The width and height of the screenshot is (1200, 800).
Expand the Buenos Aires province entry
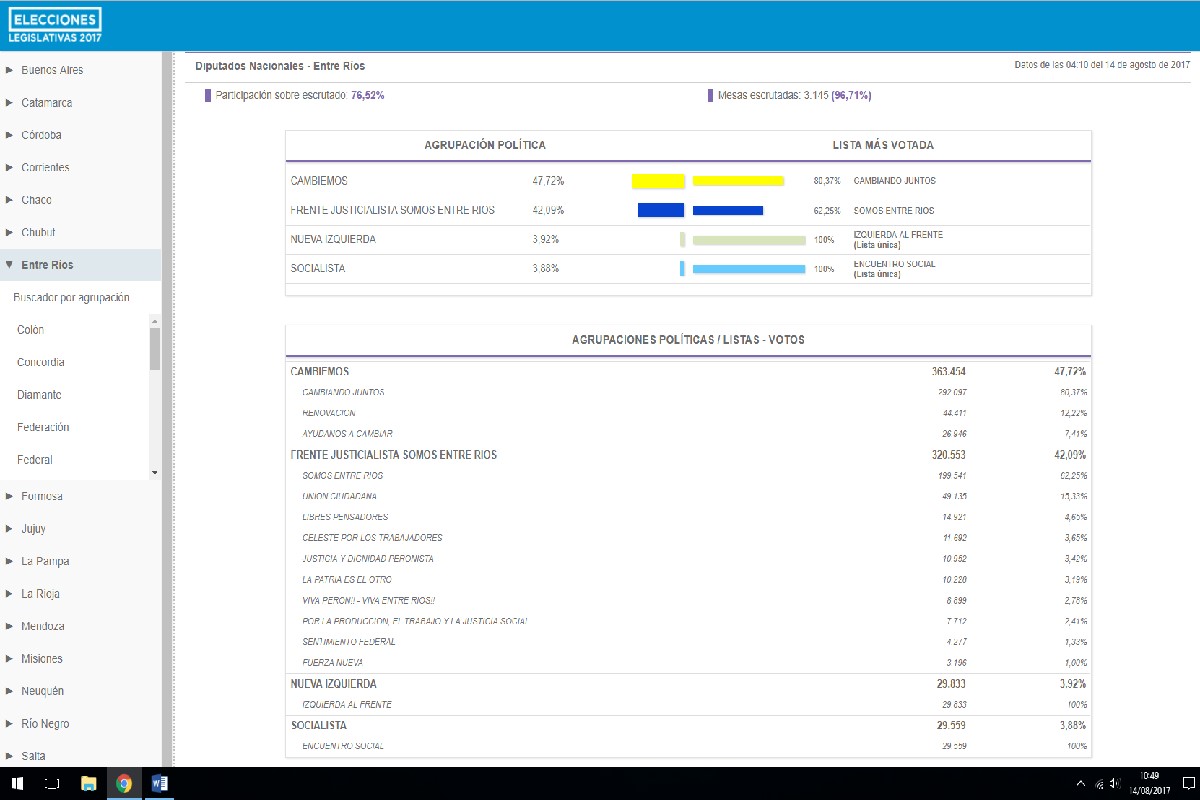coord(51,70)
